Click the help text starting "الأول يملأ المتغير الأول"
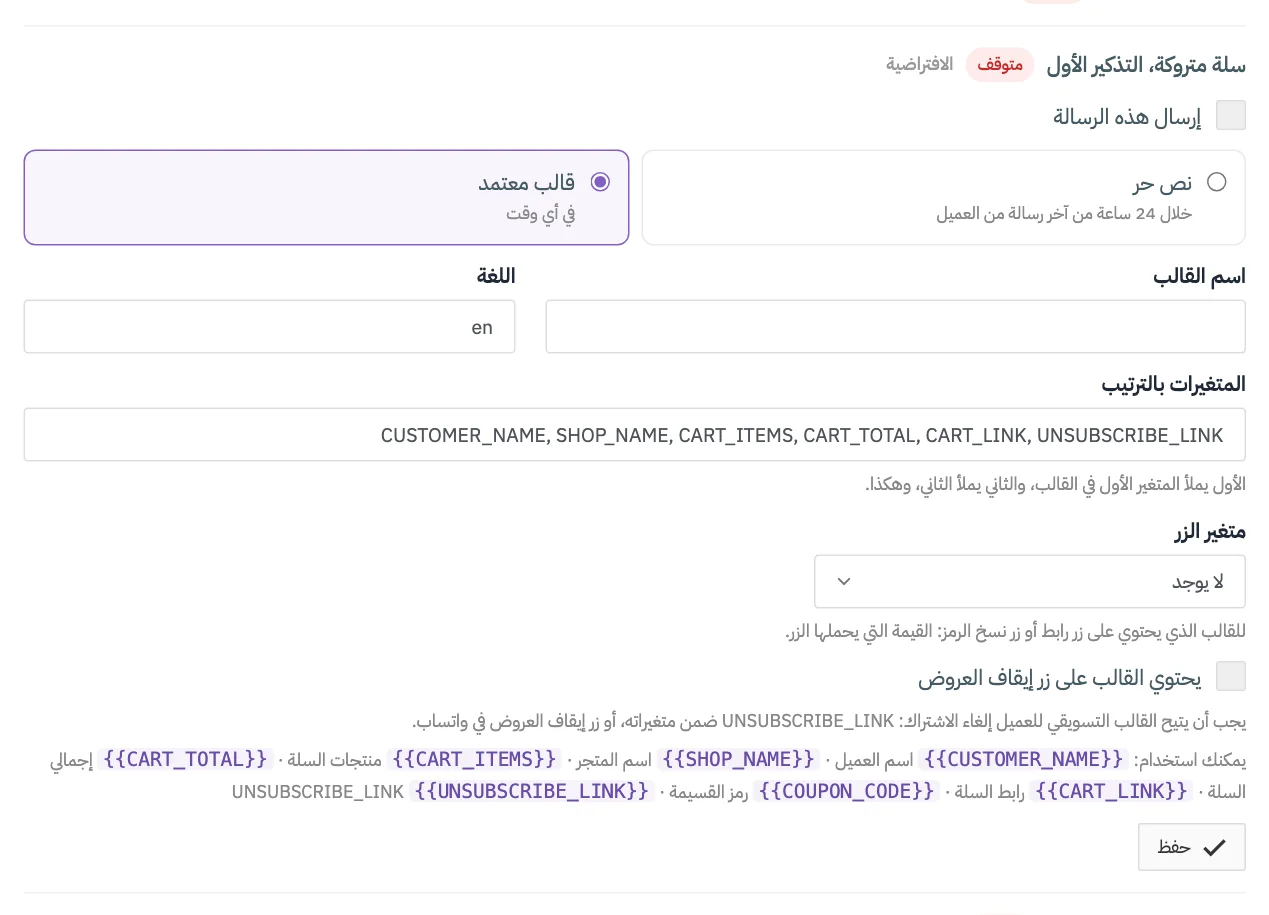 click(x=1055, y=484)
